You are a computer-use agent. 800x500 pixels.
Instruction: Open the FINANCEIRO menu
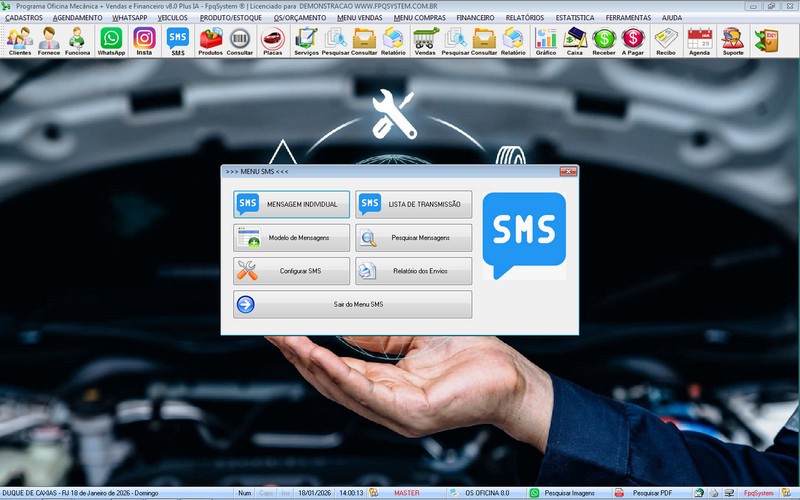point(476,18)
